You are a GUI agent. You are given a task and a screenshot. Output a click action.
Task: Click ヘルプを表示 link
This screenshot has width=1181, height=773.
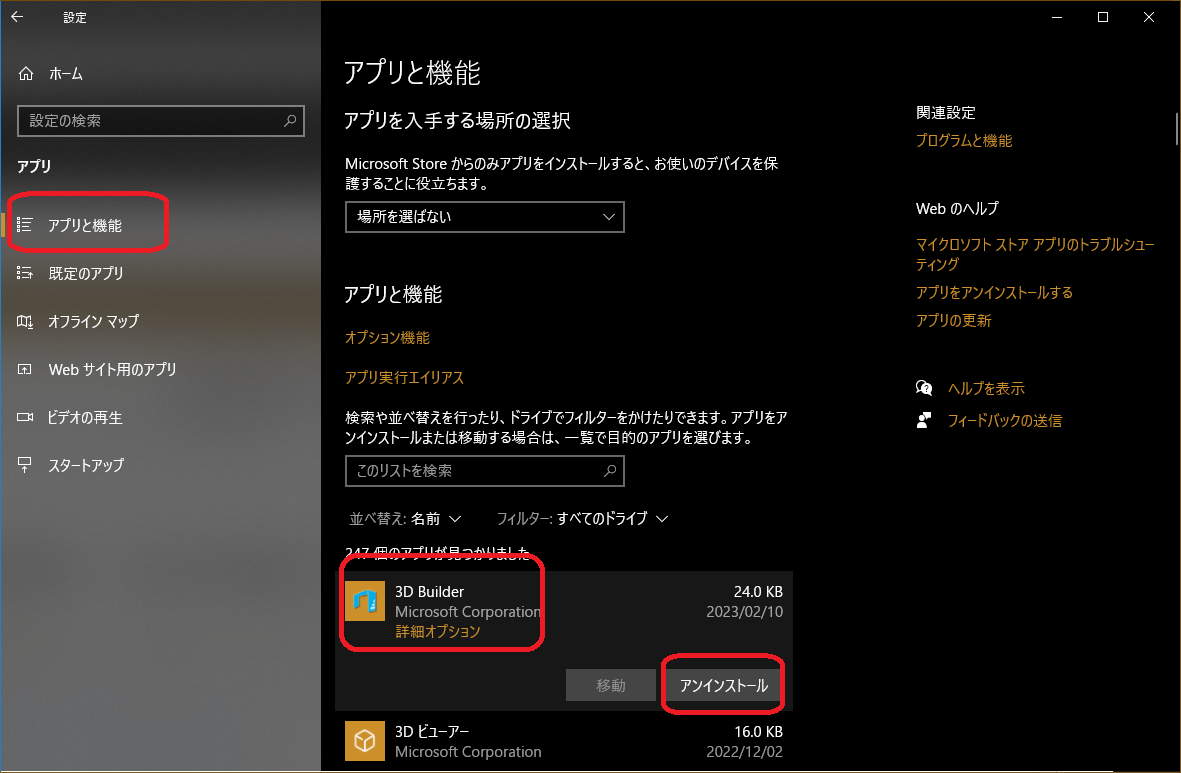click(986, 389)
